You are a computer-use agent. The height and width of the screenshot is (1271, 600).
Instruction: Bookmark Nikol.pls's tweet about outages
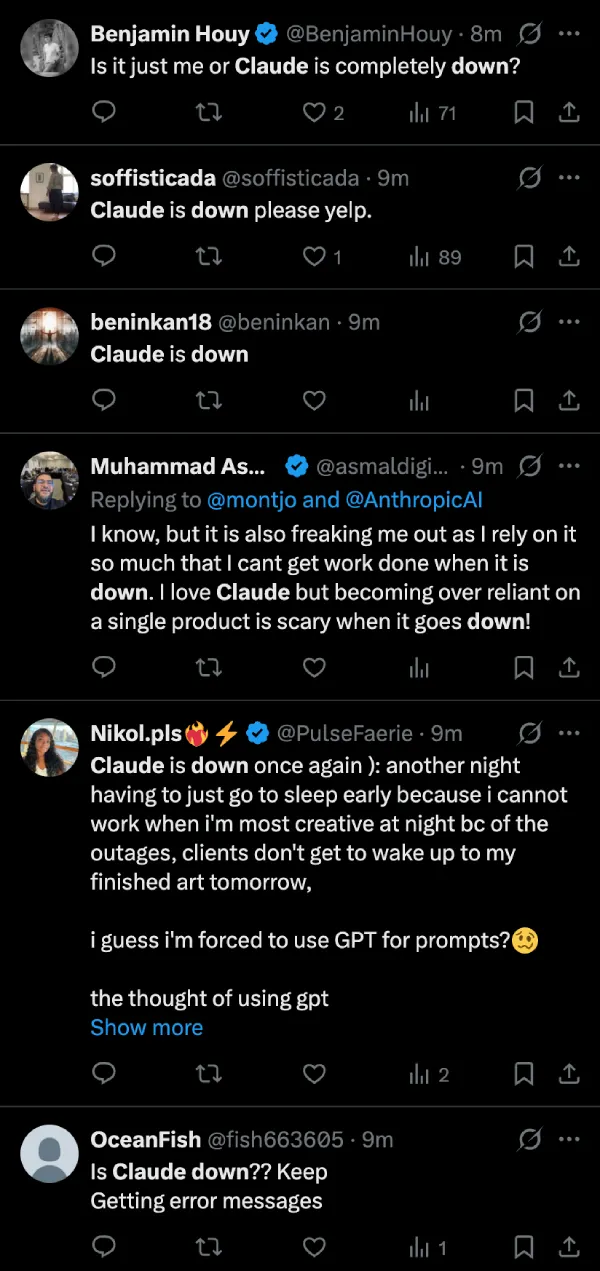[523, 1074]
